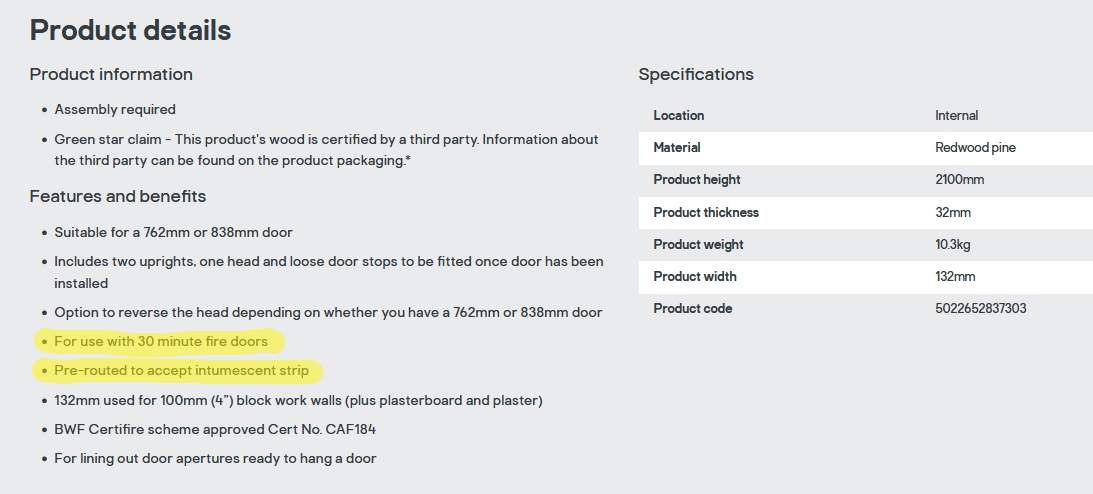This screenshot has height=494, width=1093.
Task: Select the Specifications heading
Action: click(696, 74)
